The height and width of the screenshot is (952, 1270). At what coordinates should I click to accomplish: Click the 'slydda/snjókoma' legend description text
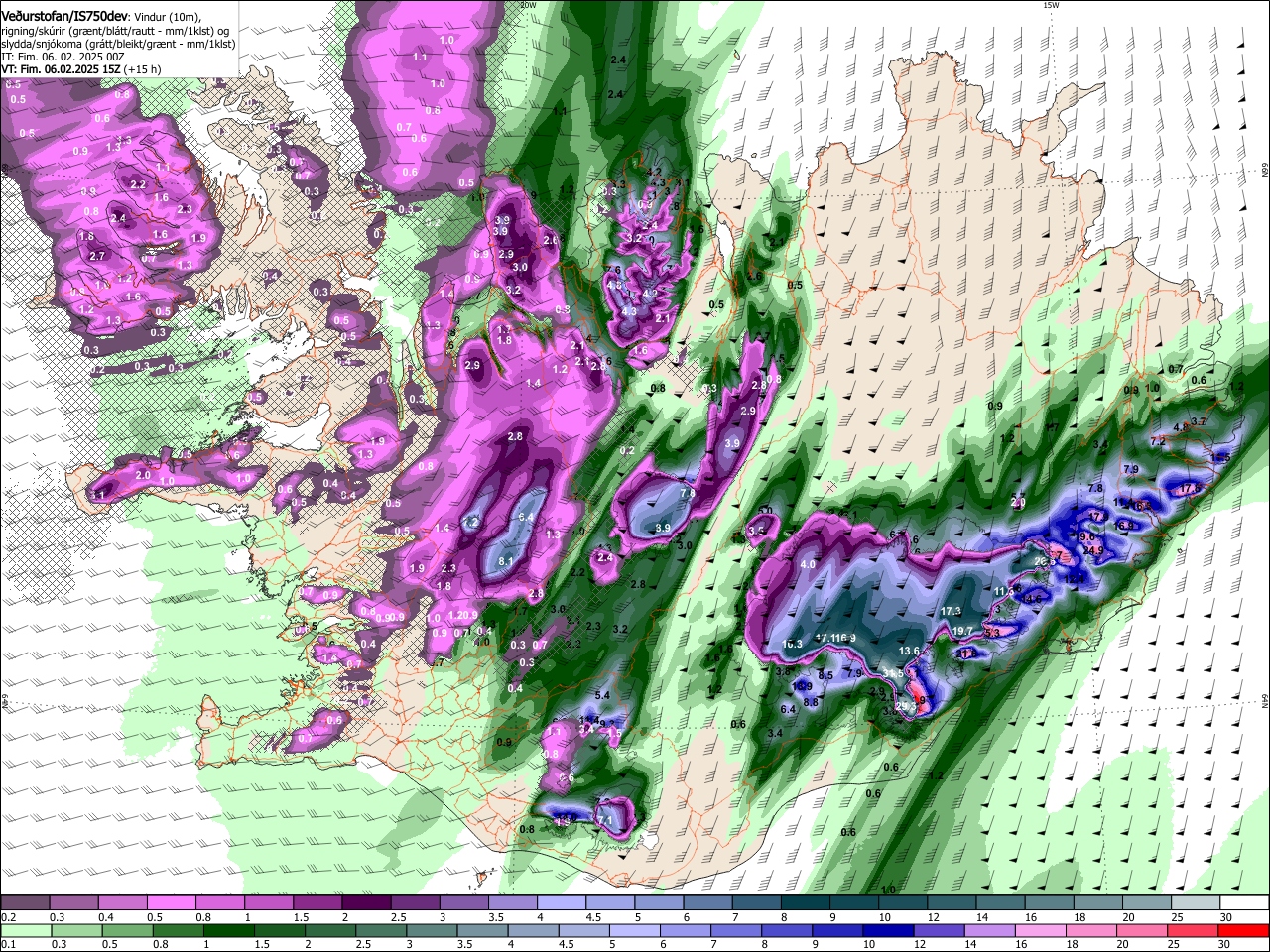pos(42,45)
